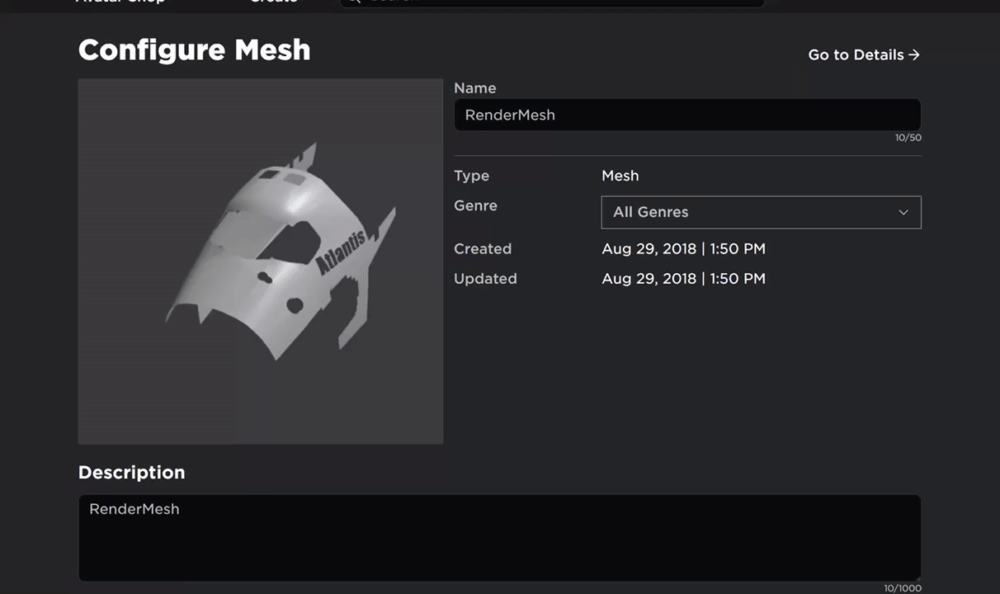The width and height of the screenshot is (1000, 594).
Task: Click the Type value Mesh
Action: coord(620,176)
